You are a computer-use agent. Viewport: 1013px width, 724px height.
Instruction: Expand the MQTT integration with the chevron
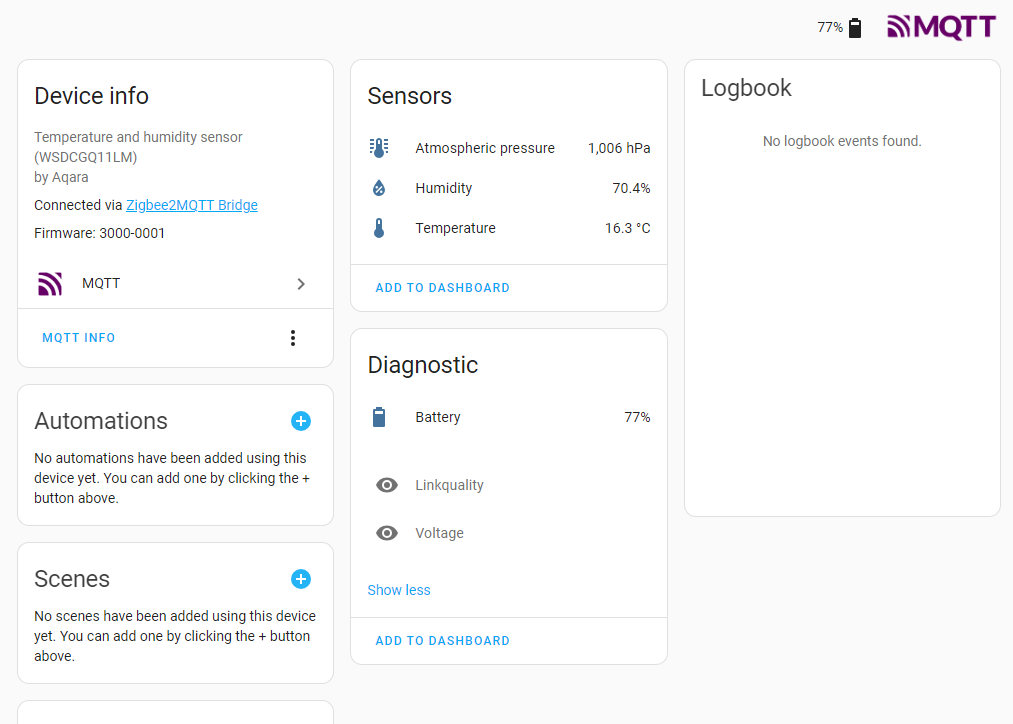tap(301, 284)
